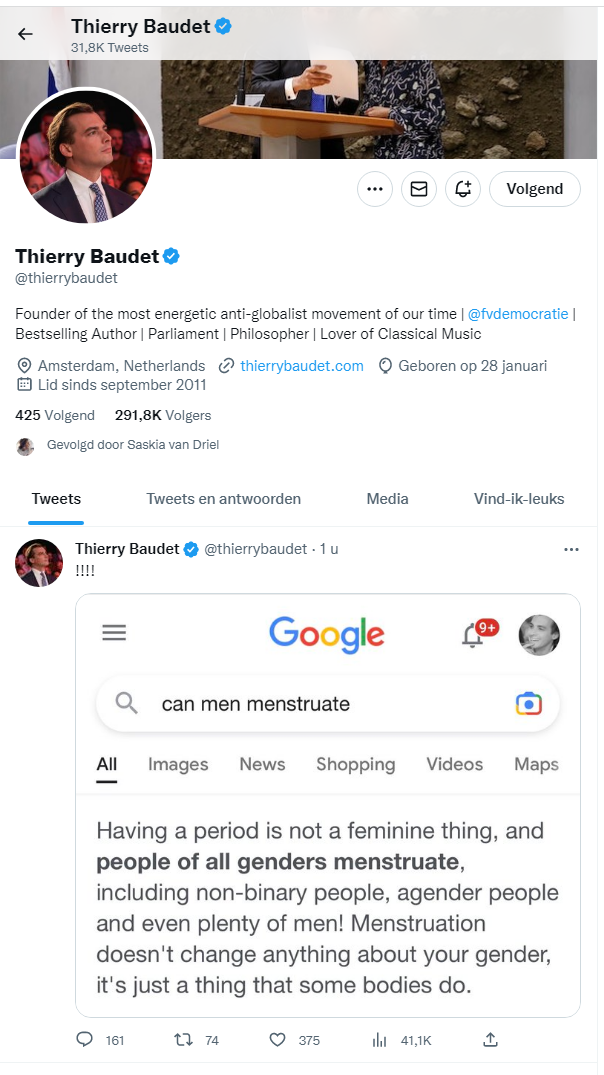Open the large profile avatar photo

[x=86, y=159]
